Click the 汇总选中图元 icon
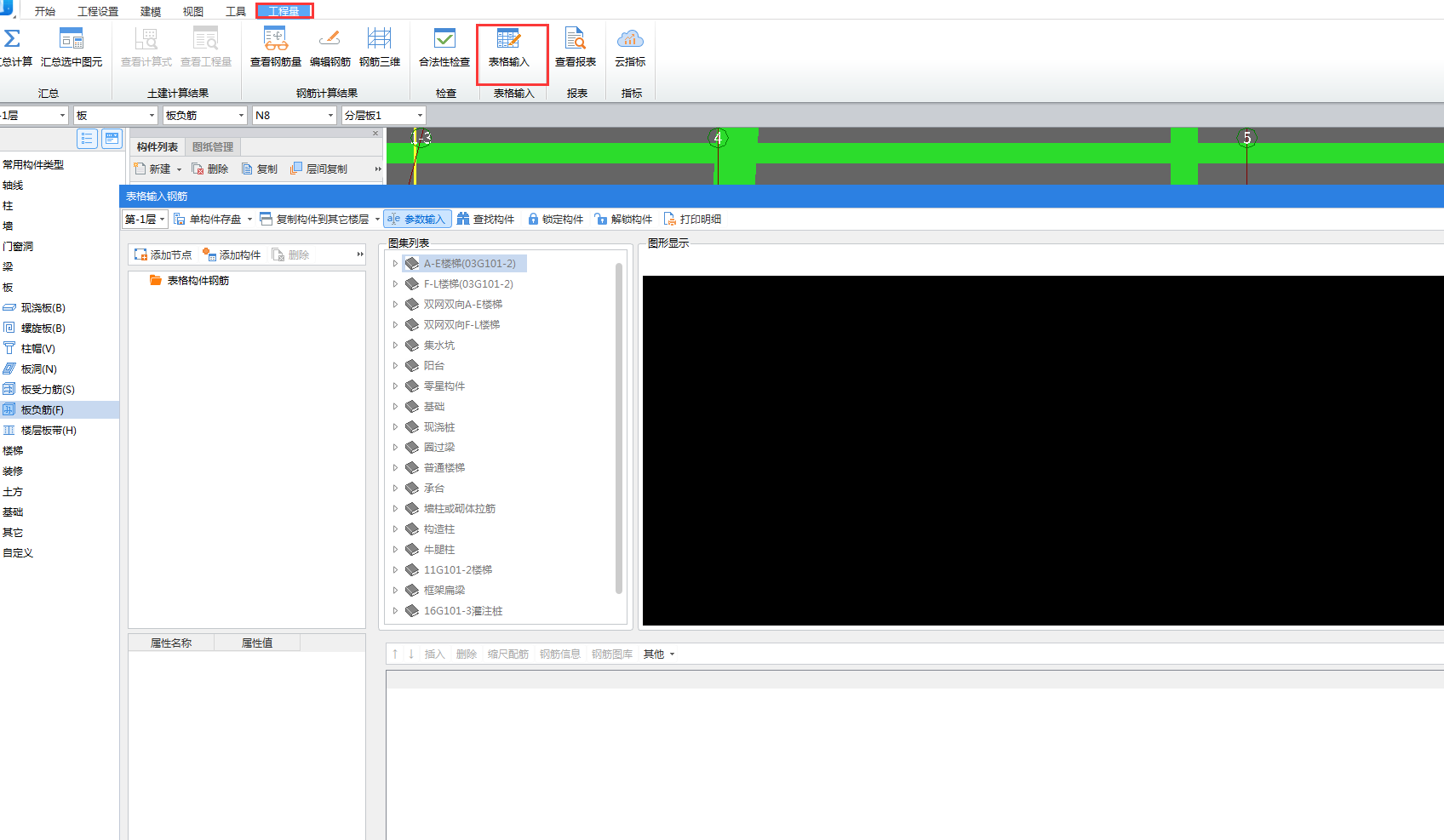1444x840 pixels. click(x=72, y=39)
